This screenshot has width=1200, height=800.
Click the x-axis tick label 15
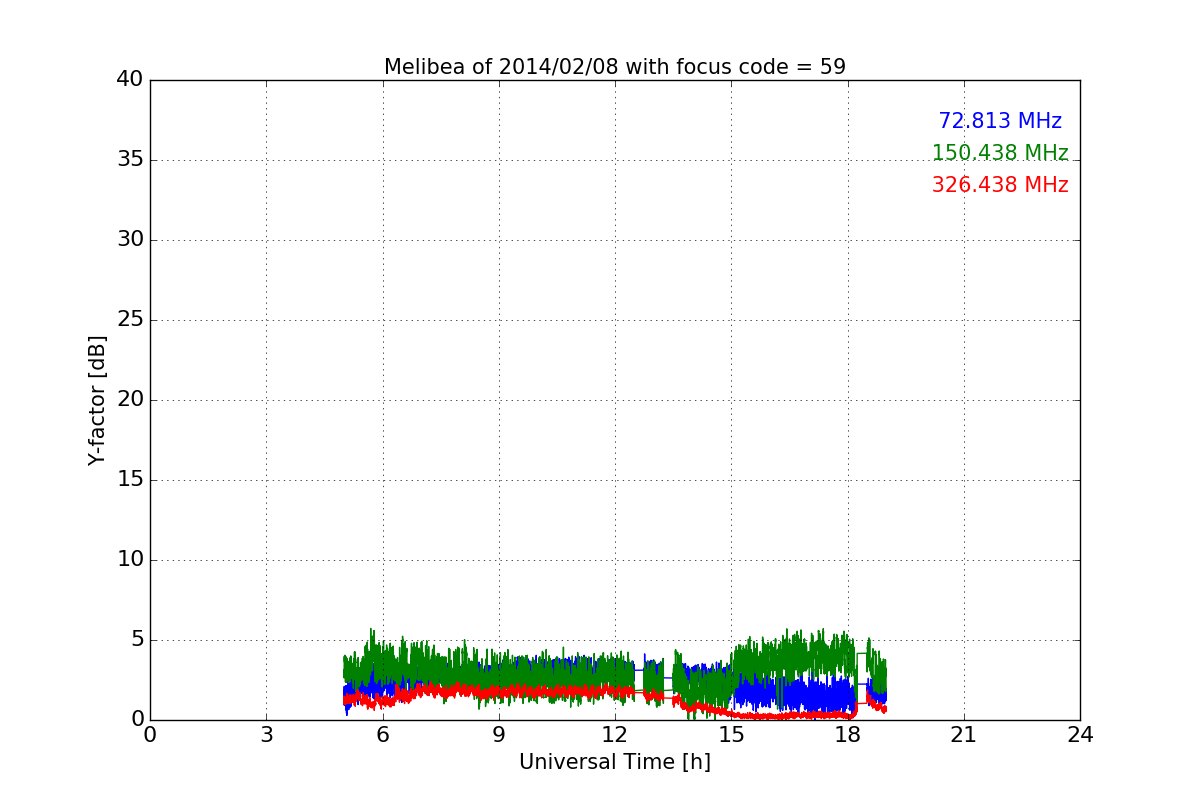click(x=731, y=734)
